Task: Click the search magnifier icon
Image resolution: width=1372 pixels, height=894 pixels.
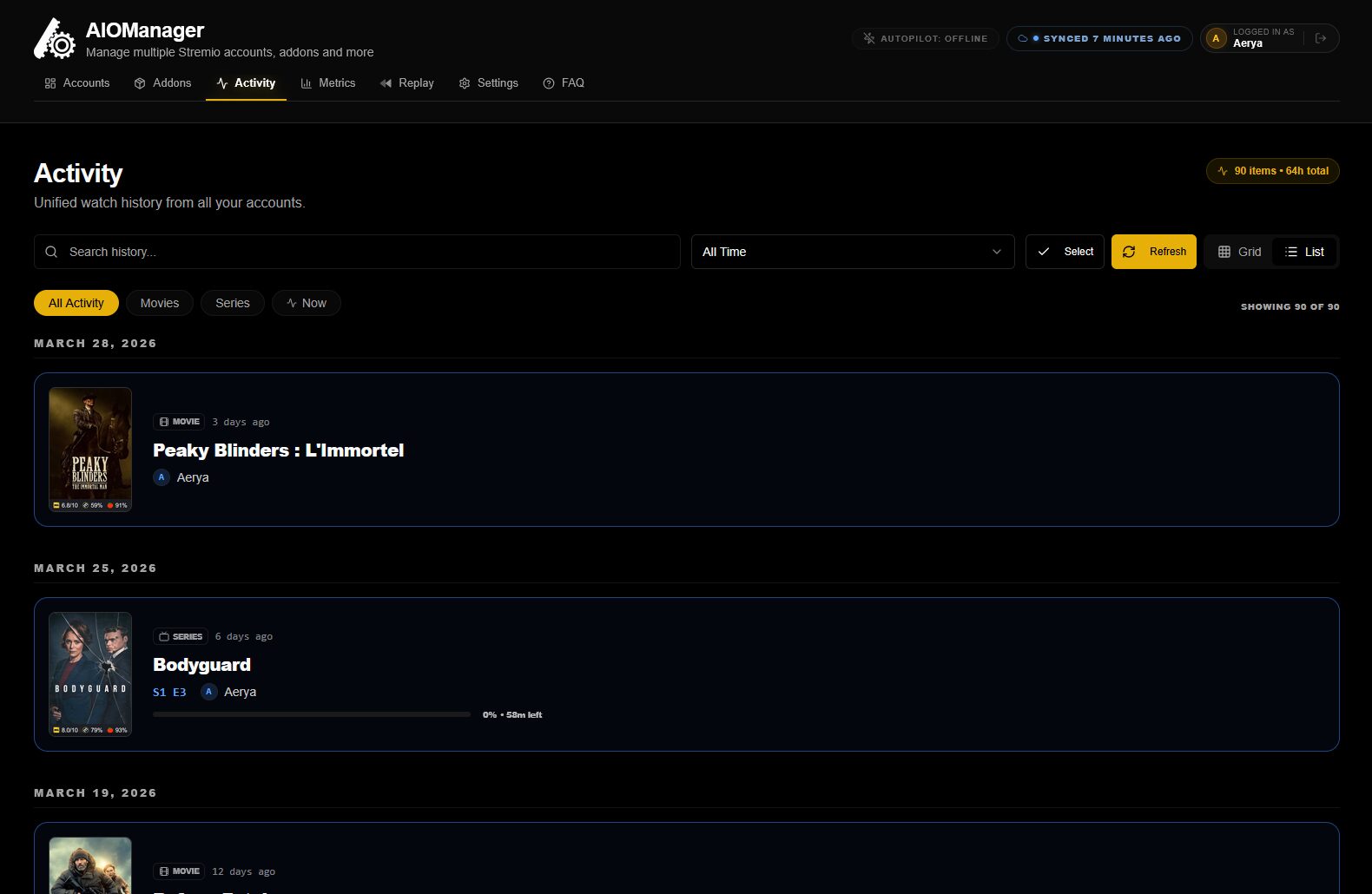Action: [x=51, y=252]
